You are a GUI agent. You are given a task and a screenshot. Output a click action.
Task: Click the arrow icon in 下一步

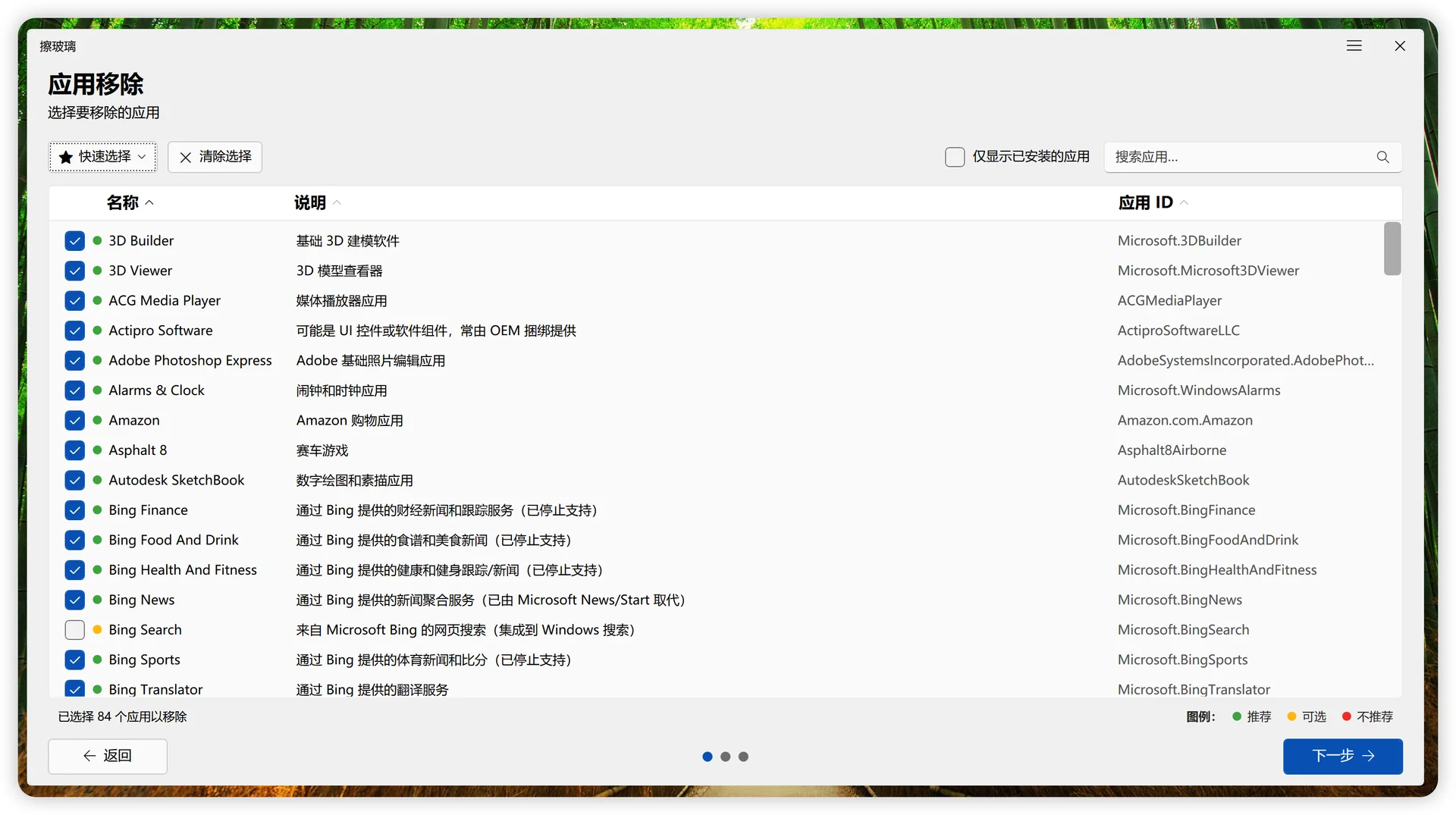tap(1369, 756)
